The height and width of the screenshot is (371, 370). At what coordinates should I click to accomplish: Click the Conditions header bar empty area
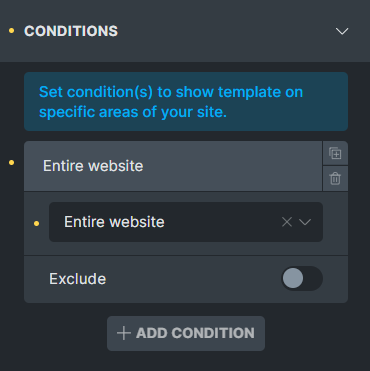[x=227, y=31]
